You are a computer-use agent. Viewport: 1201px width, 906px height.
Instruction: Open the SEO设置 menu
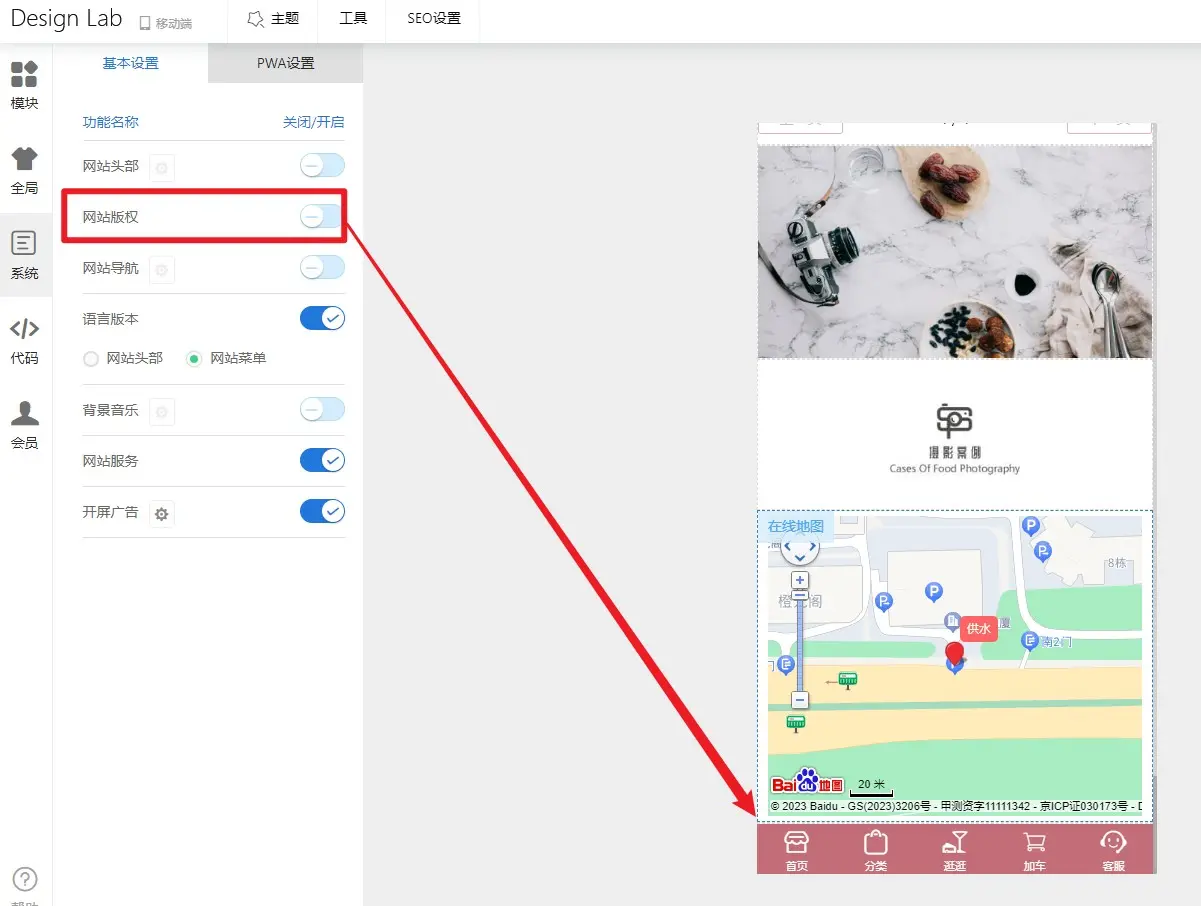(434, 19)
